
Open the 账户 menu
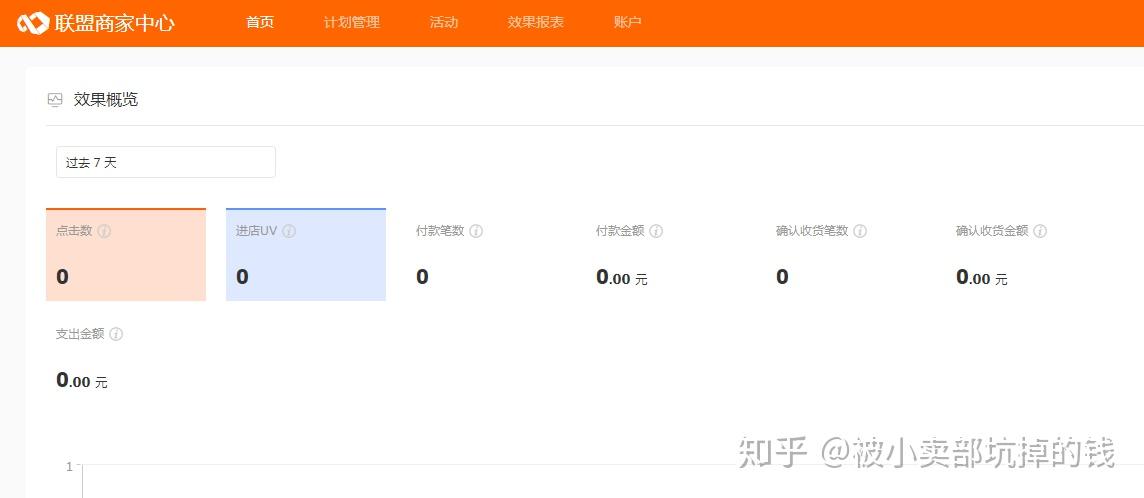pos(627,23)
